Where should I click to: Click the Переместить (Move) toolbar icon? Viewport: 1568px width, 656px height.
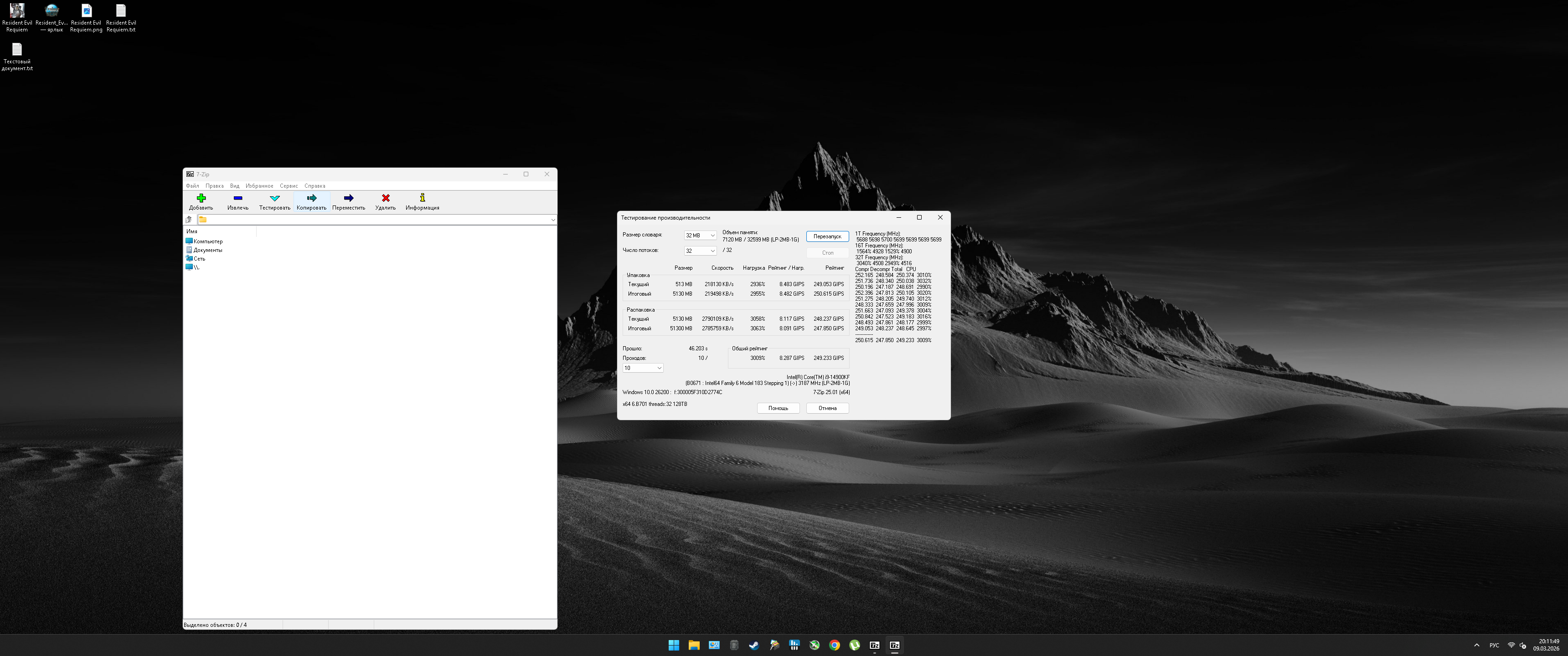[x=348, y=198]
